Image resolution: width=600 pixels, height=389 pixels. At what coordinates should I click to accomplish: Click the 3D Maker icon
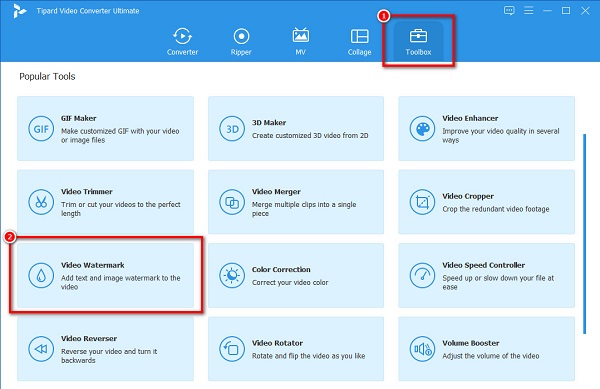click(232, 129)
